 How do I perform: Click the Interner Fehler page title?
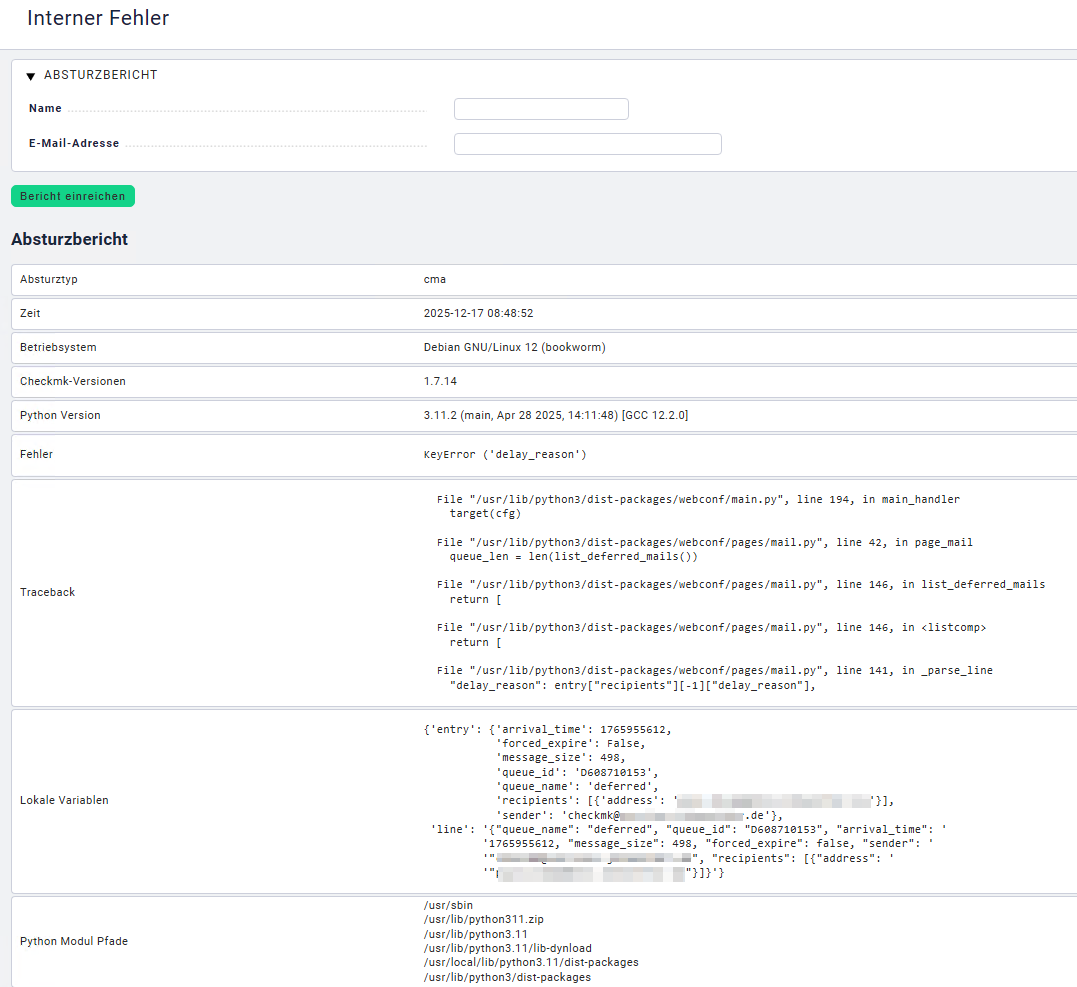pyautogui.click(x=98, y=18)
